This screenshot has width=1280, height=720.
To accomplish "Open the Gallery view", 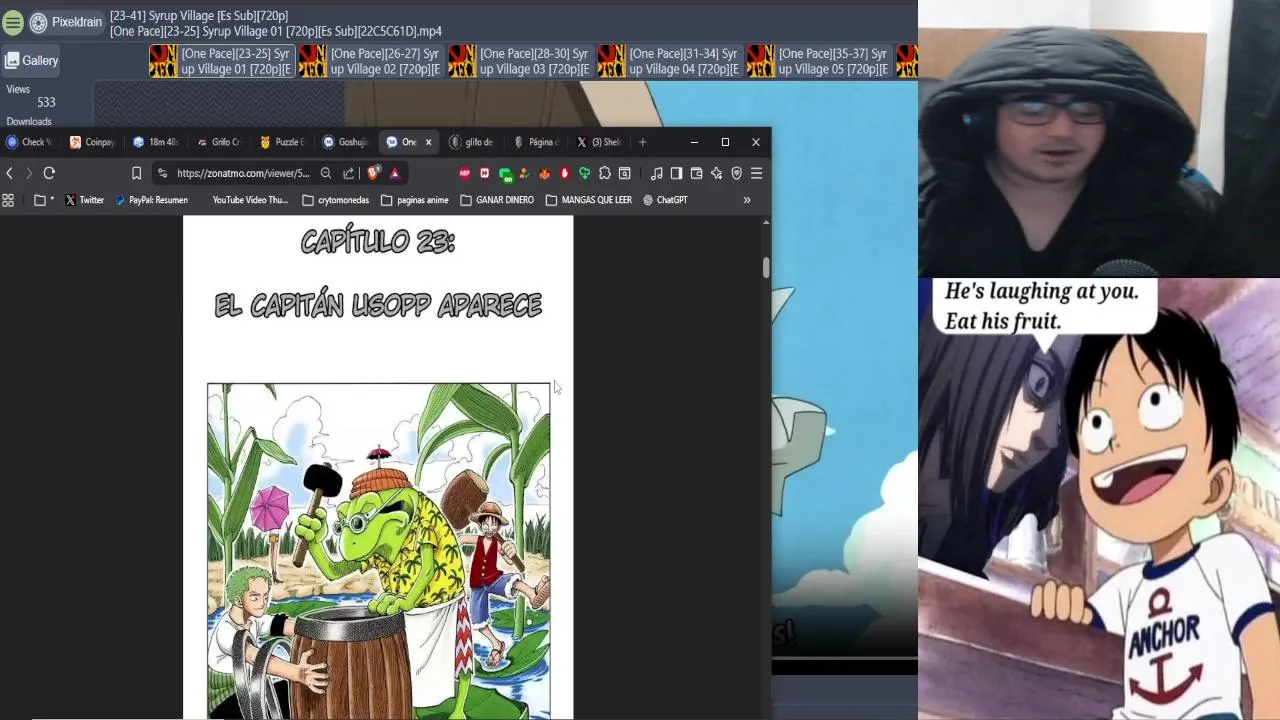I will pyautogui.click(x=31, y=61).
